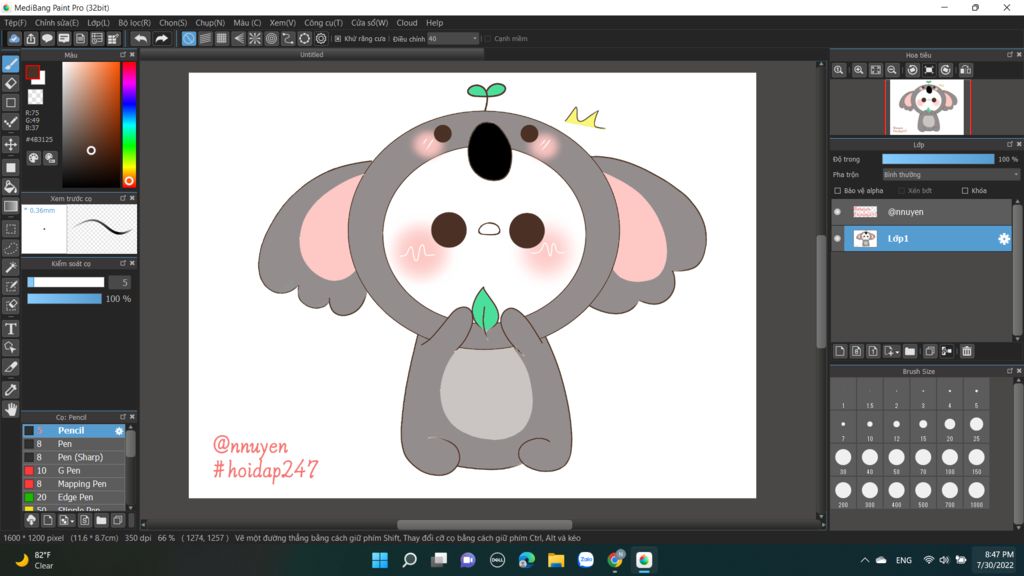
Task: Choose the Mapping Pen brush
Action: pyautogui.click(x=74, y=484)
